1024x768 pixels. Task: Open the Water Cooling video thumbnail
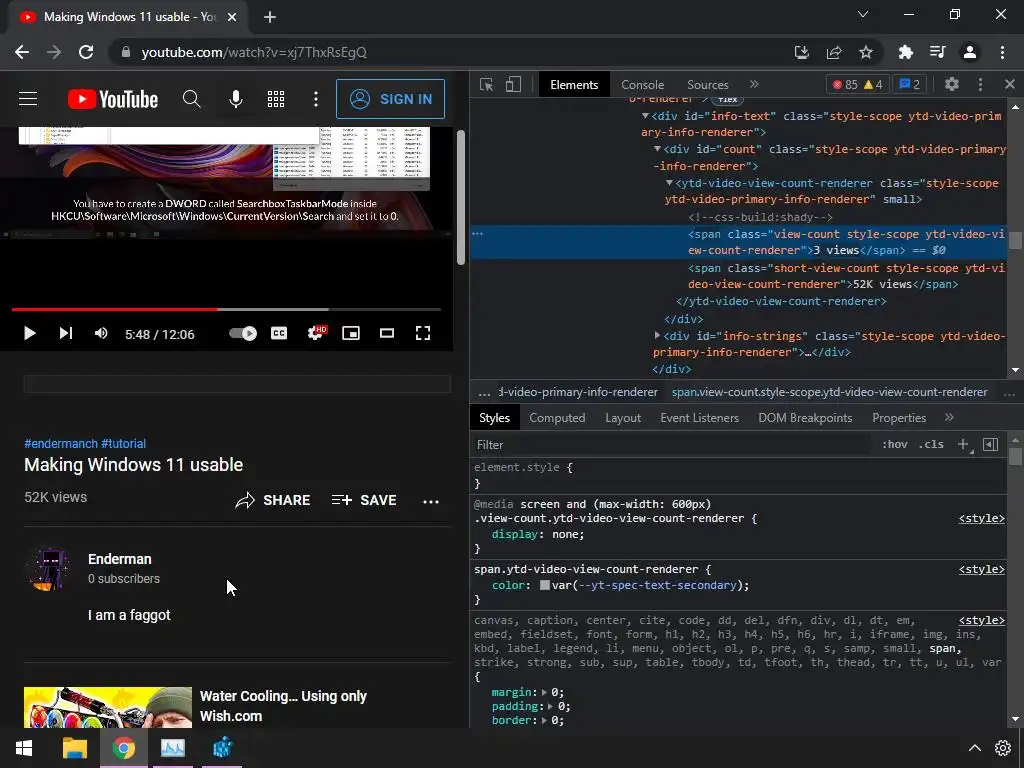click(x=108, y=707)
